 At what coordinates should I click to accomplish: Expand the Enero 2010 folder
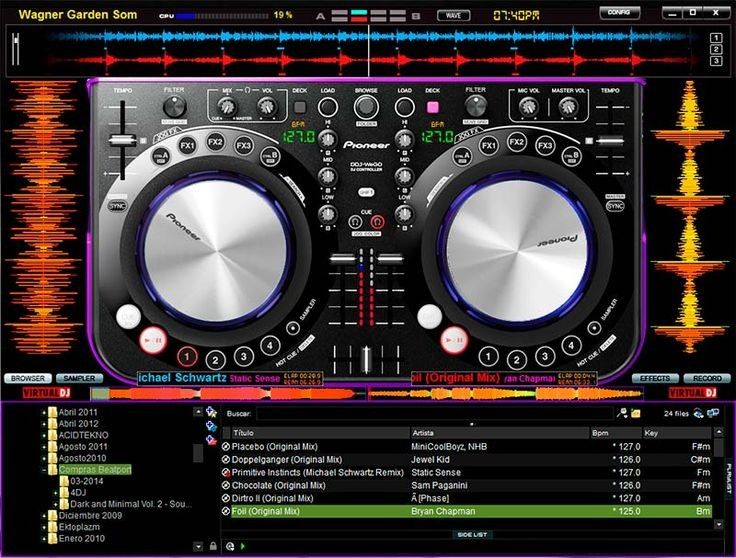tap(44, 539)
